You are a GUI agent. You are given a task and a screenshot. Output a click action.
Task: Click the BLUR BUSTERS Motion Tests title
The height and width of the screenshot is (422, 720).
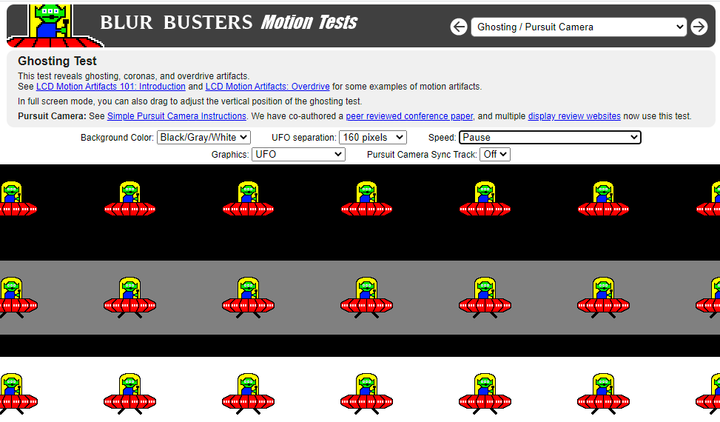click(x=229, y=23)
